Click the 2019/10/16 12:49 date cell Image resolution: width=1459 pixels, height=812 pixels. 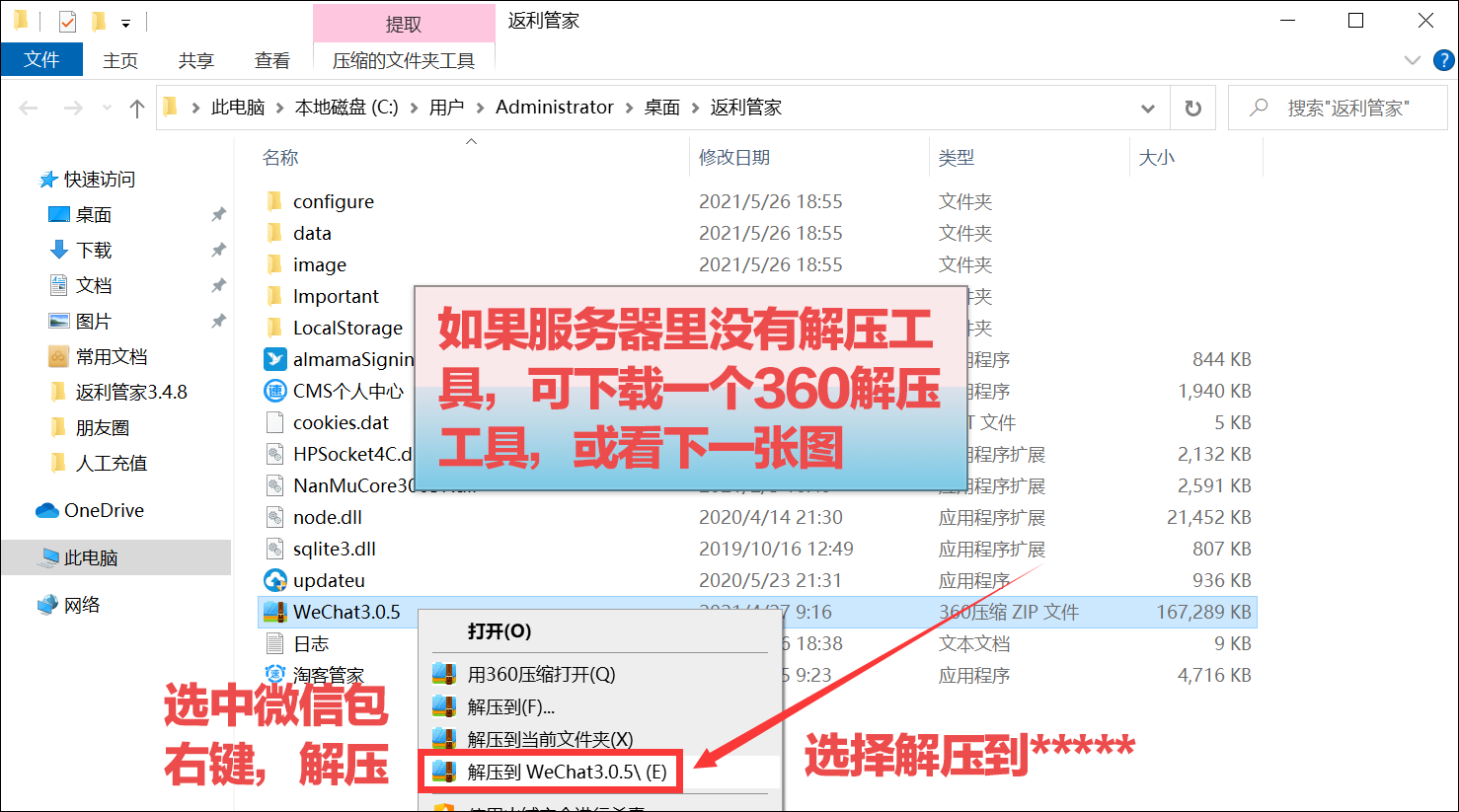pyautogui.click(x=776, y=549)
